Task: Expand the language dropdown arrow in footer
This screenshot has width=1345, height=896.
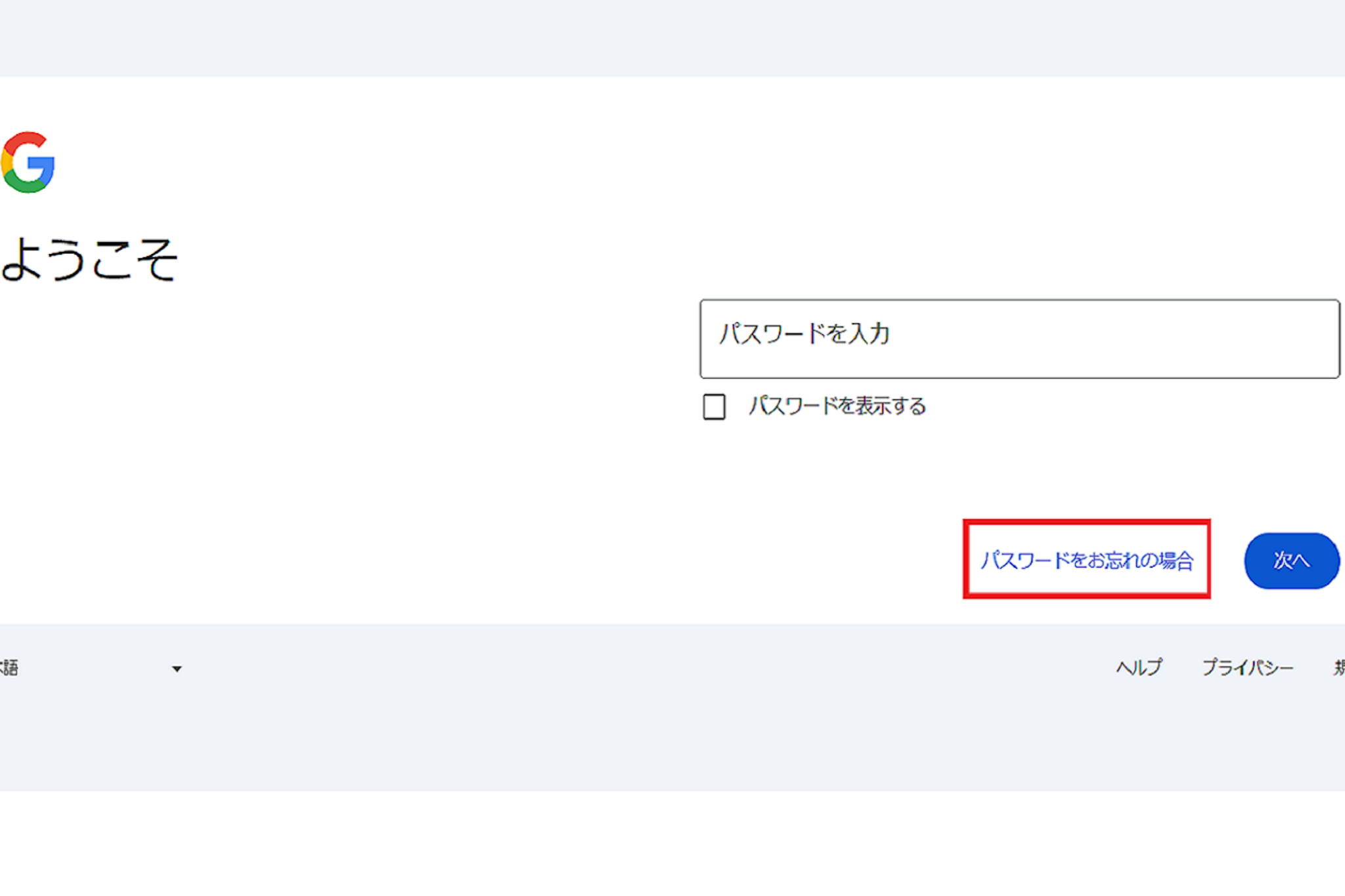Action: tap(177, 669)
